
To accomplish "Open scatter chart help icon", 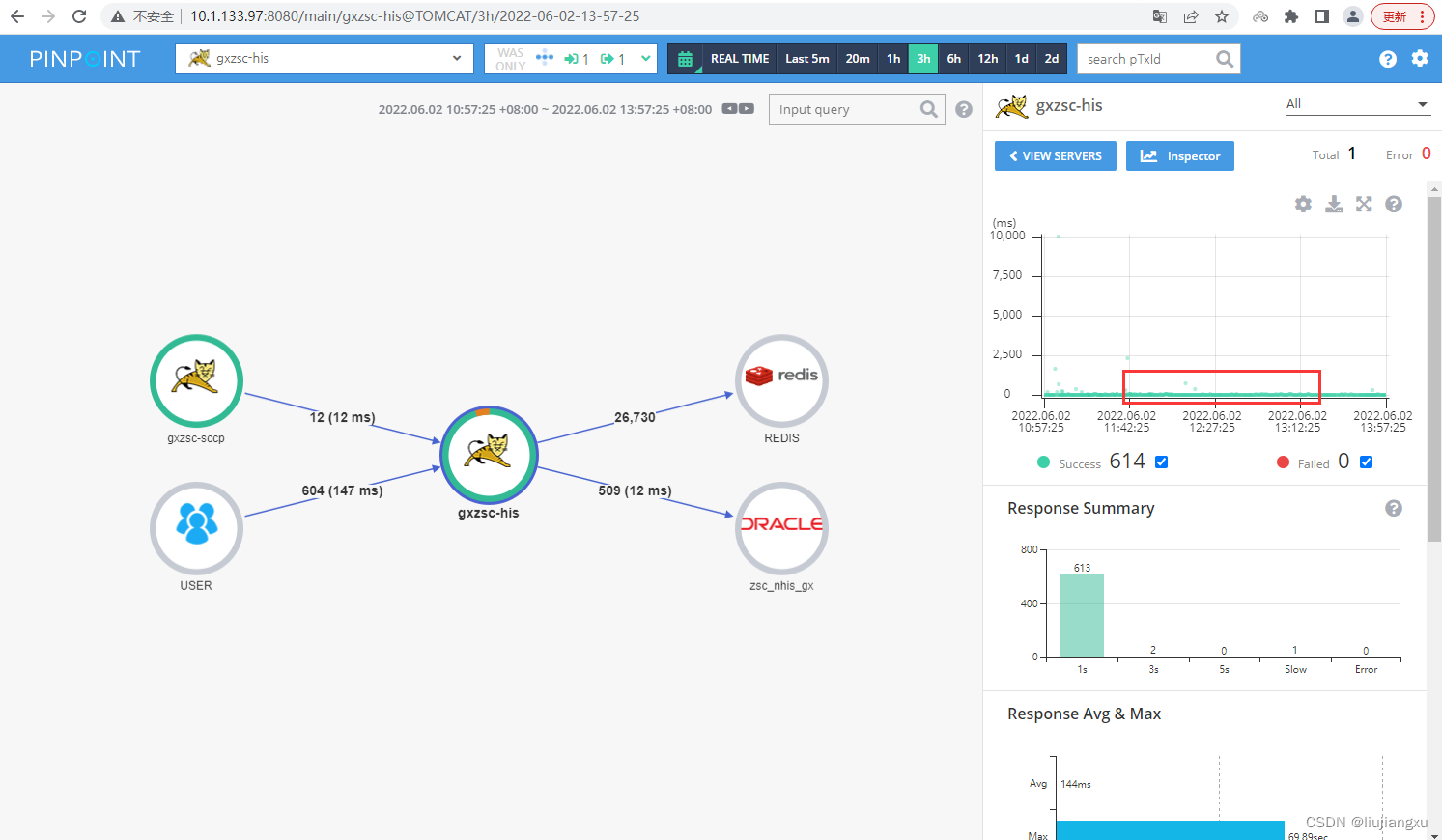I will coord(1394,204).
